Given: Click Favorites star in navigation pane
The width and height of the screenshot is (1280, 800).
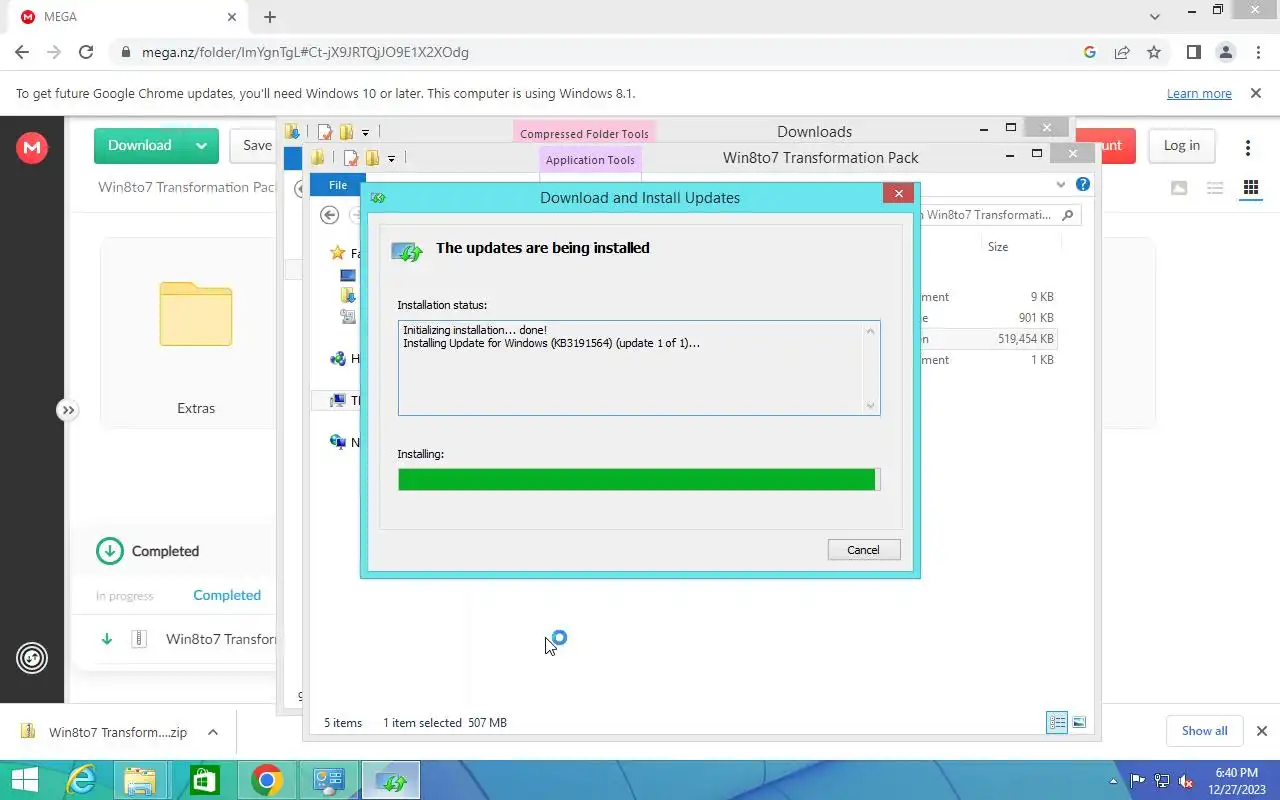Looking at the screenshot, I should (x=338, y=253).
